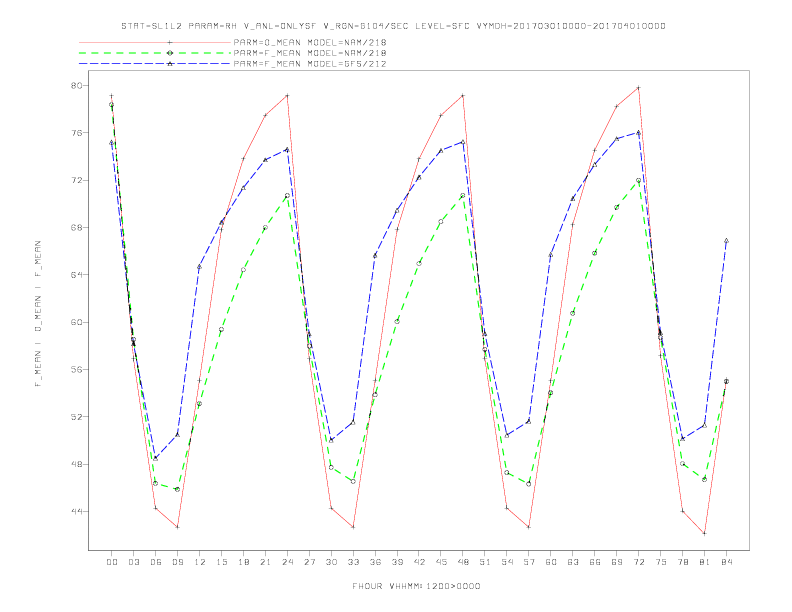The image size is (792, 612).
Task: Click x-axis tick label 18
Action: 243,562
